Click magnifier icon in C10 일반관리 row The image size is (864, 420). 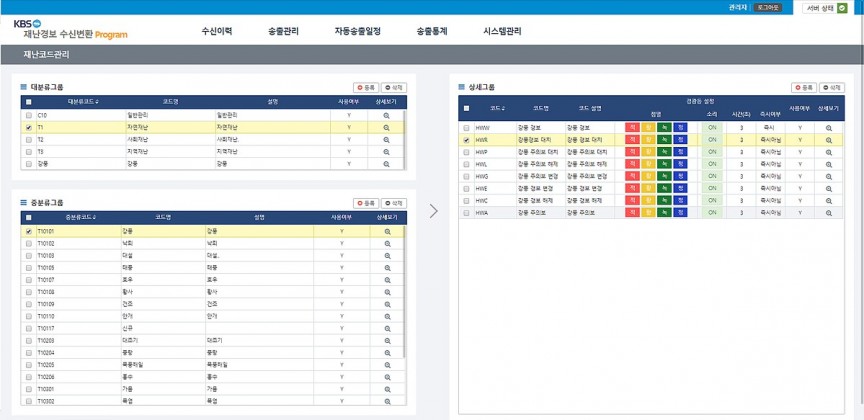(386, 116)
